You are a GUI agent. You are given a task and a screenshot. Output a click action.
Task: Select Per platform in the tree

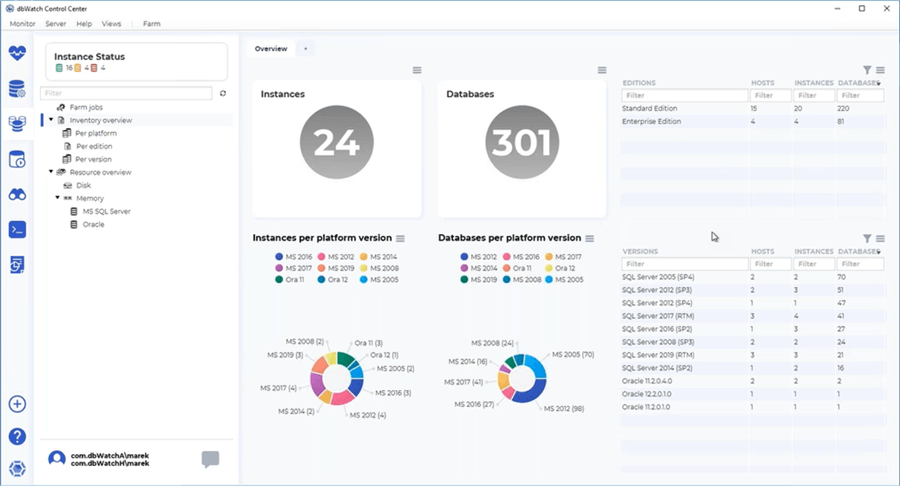coord(96,133)
